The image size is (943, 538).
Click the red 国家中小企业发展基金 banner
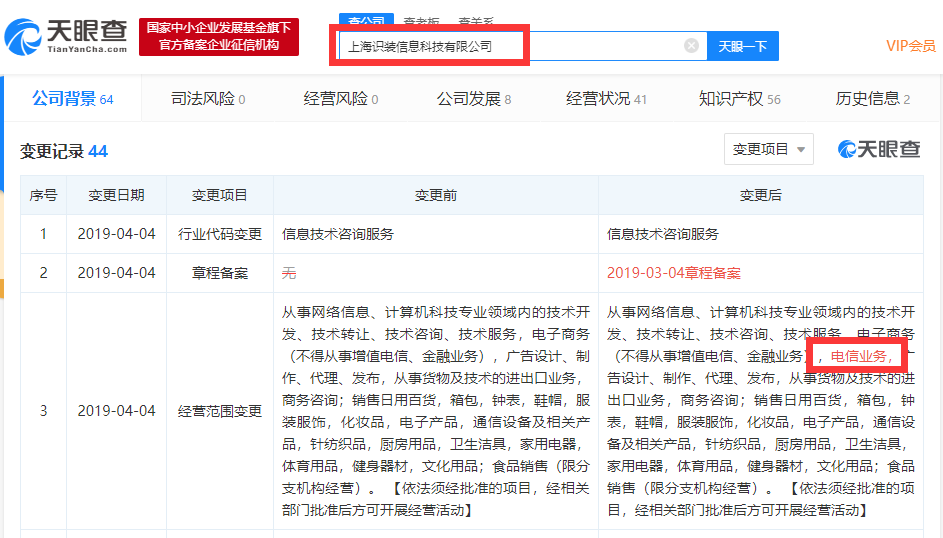[219, 37]
